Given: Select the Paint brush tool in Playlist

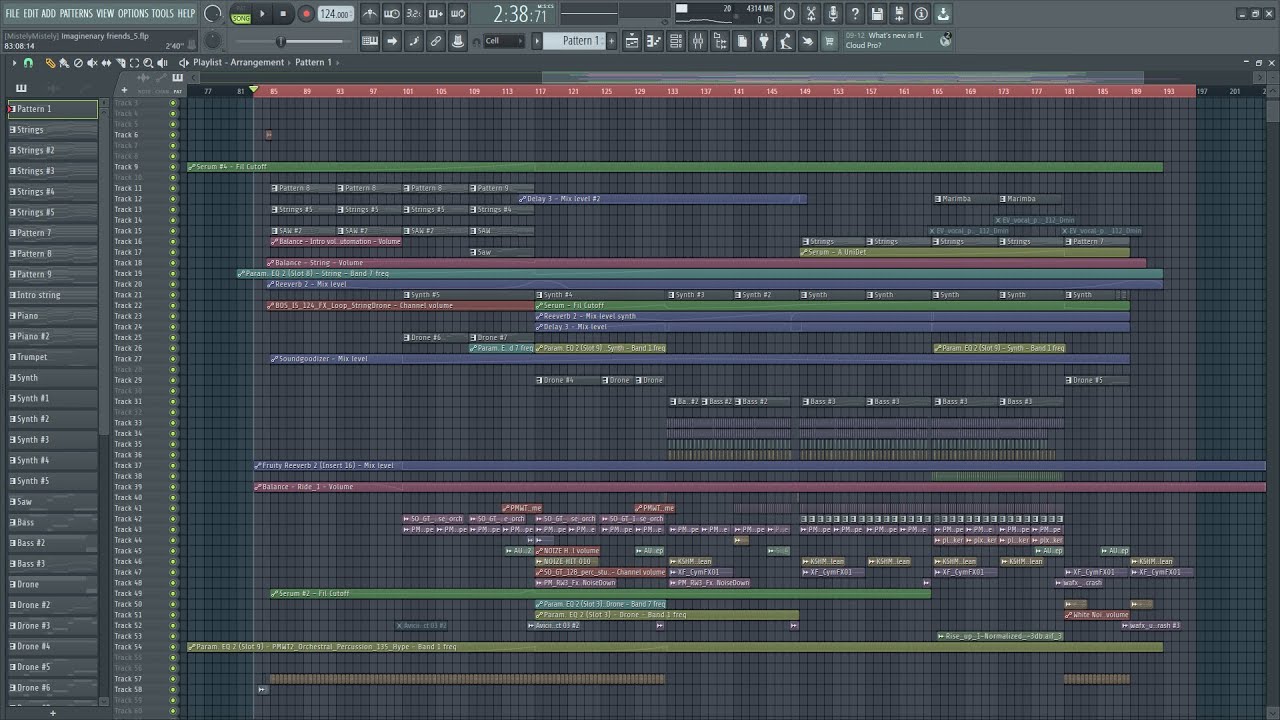Looking at the screenshot, I should click(x=64, y=62).
